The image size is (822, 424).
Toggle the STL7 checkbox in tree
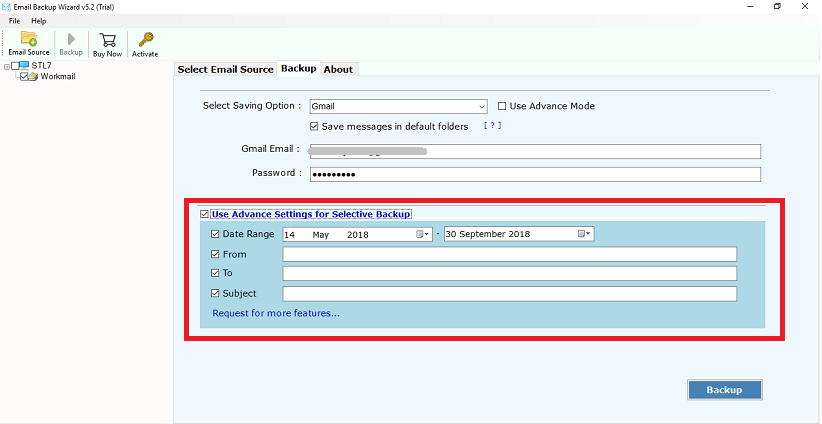click(15, 66)
